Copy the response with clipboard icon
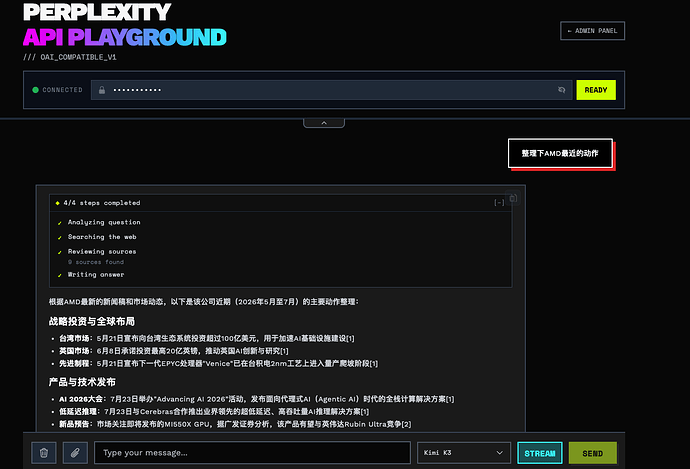Image resolution: width=690 pixels, height=469 pixels. (513, 198)
